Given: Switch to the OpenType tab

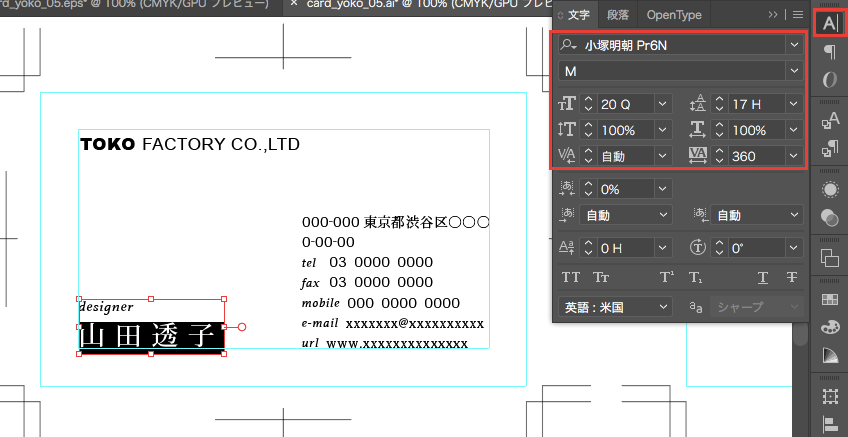Looking at the screenshot, I should pos(673,15).
